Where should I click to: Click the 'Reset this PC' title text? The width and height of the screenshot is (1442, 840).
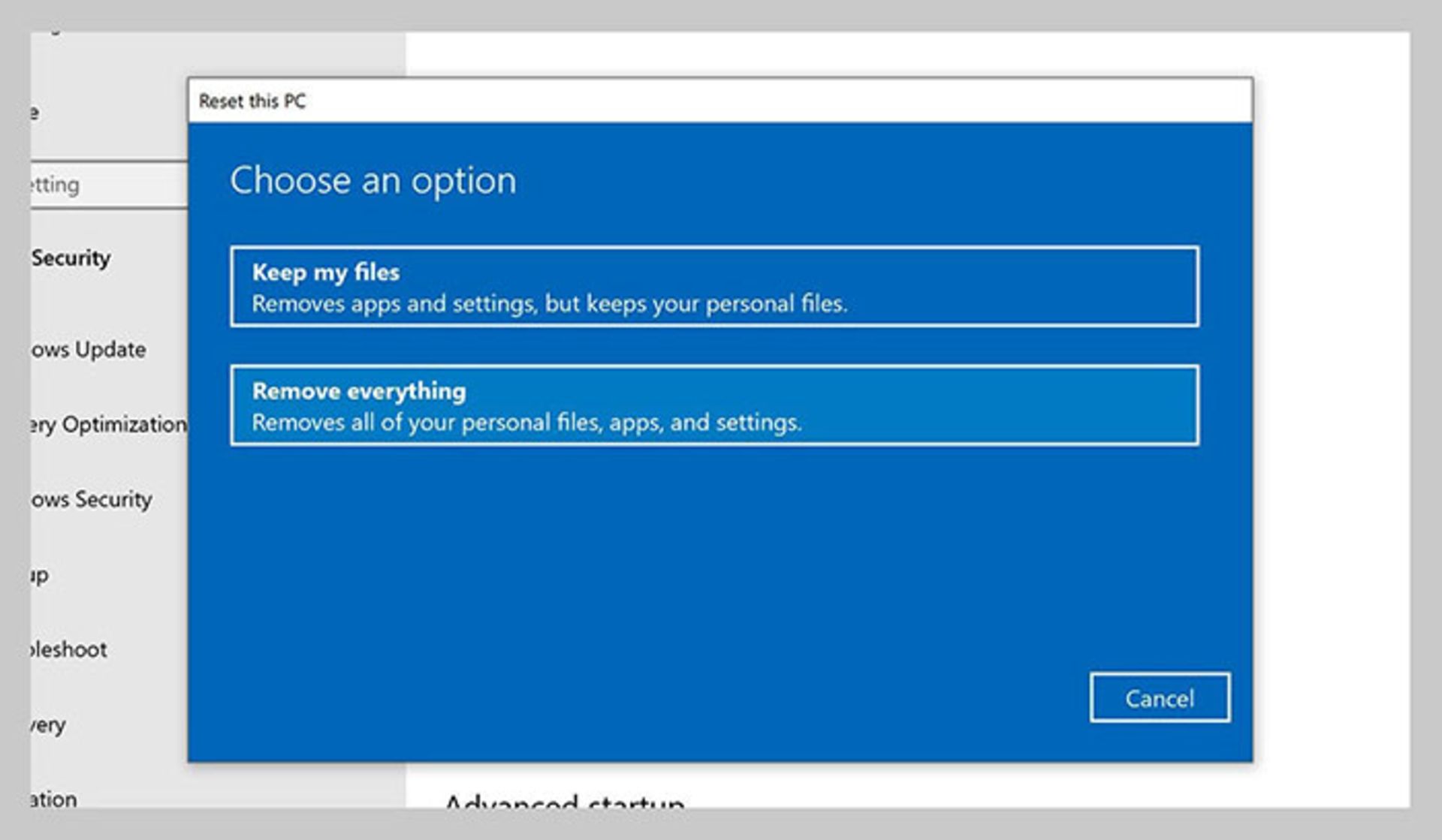[x=252, y=101]
